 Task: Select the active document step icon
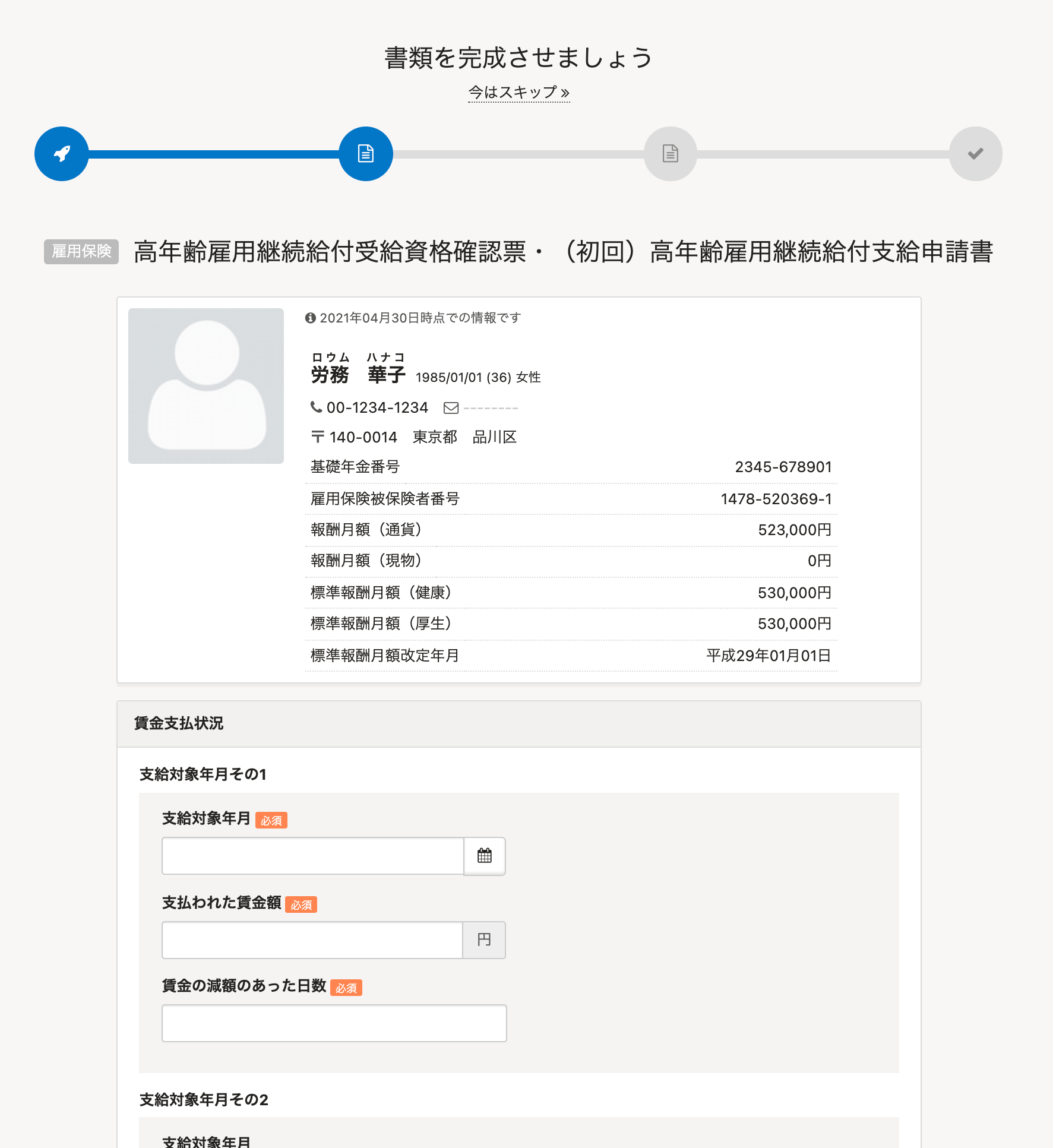366,154
